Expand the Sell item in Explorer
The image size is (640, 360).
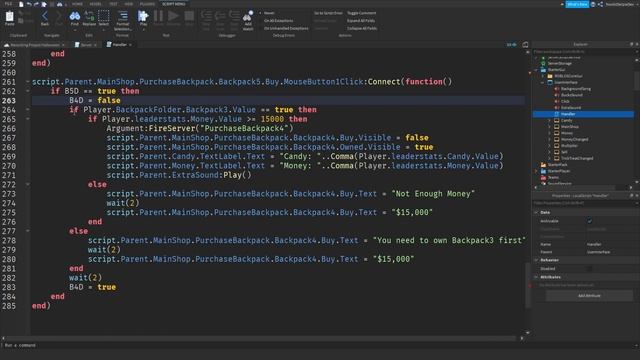(x=549, y=152)
